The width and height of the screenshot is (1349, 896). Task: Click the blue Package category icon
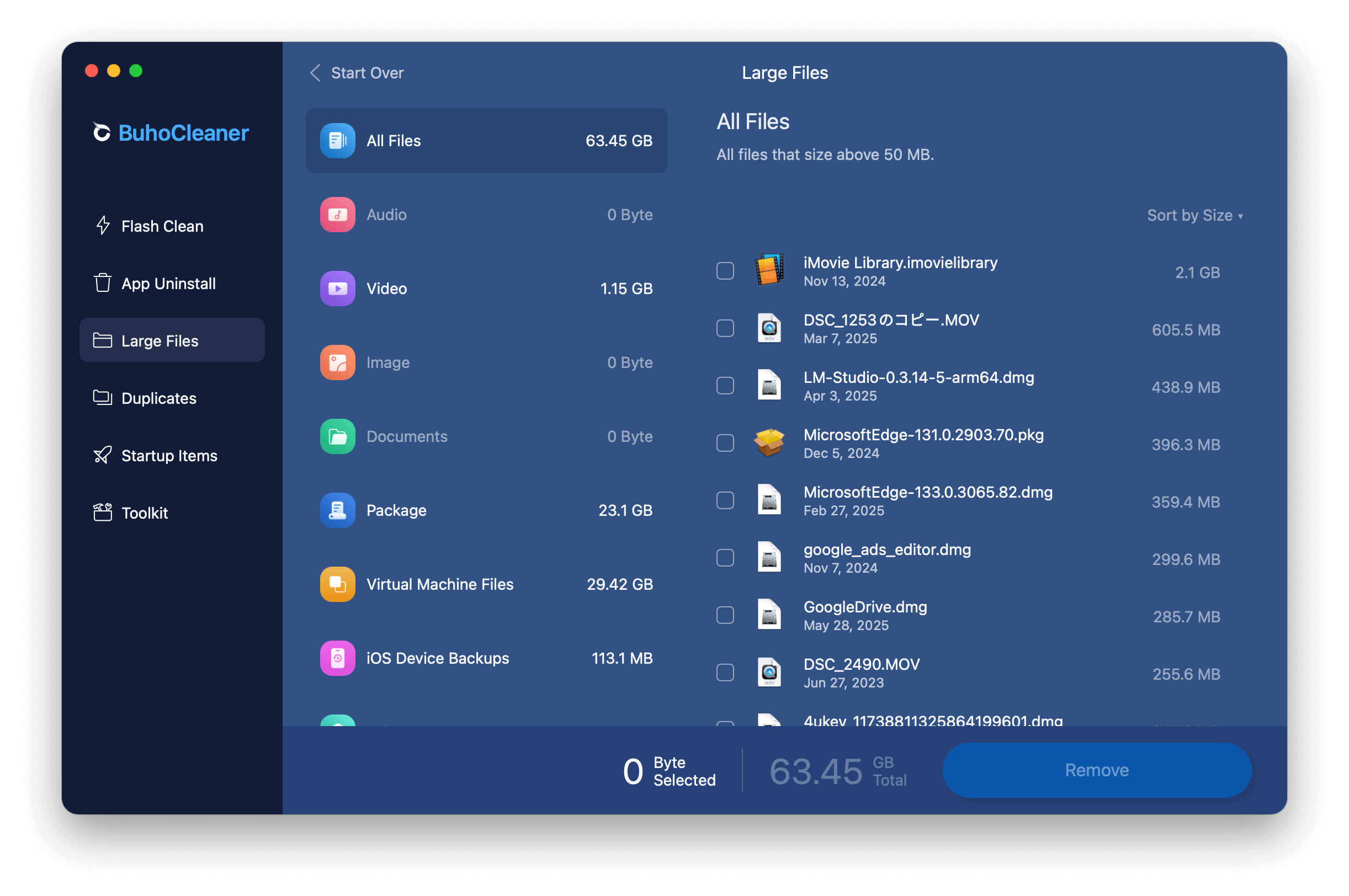pos(337,510)
